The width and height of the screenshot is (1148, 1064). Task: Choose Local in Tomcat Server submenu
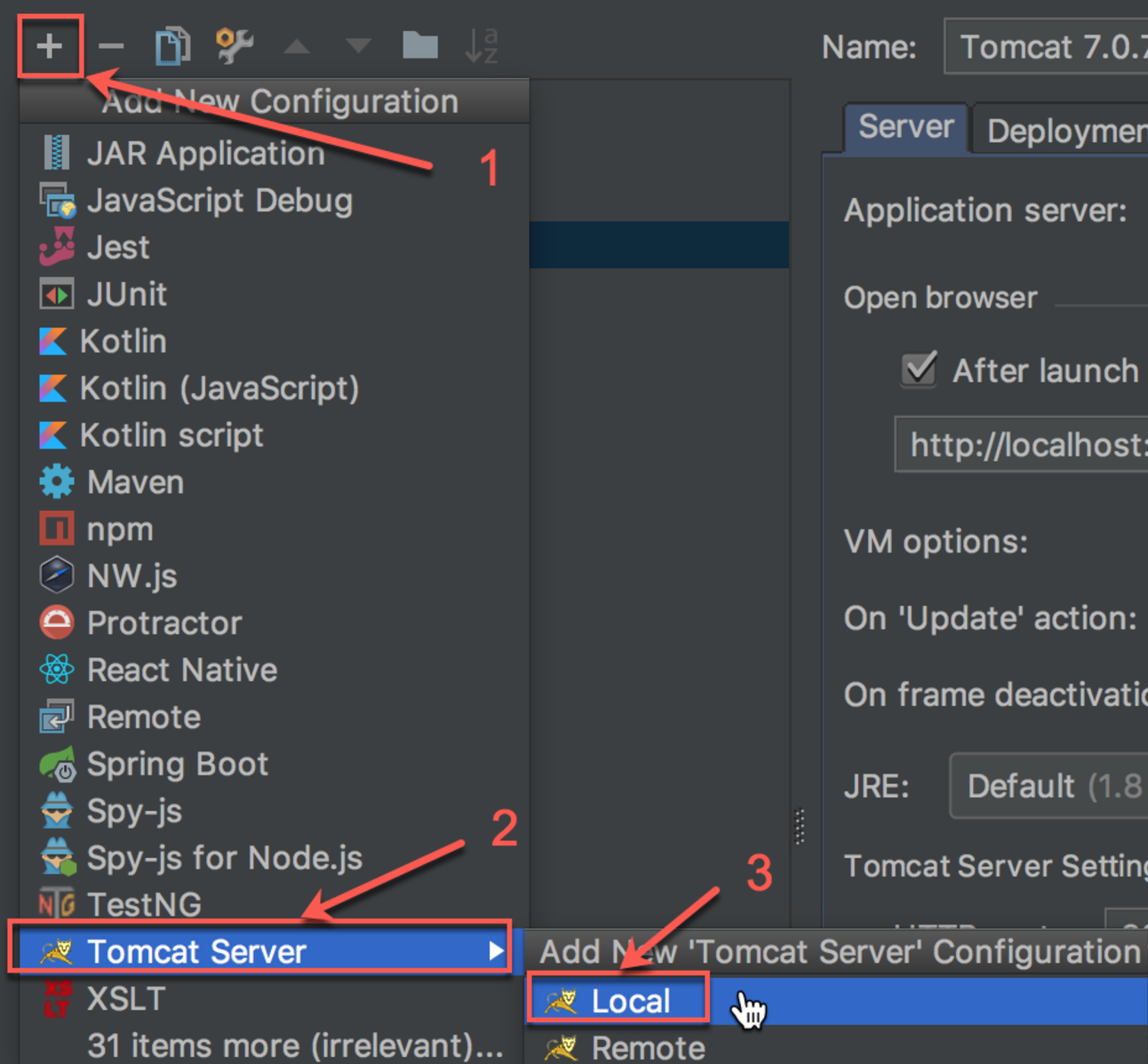(837, 1002)
